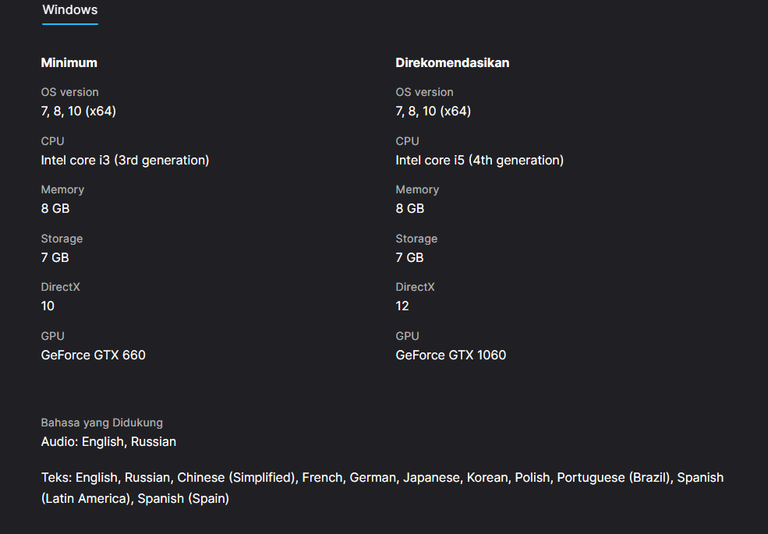This screenshot has height=534, width=768.
Task: Click GeForce GTX 1060 text
Action: click(x=451, y=355)
